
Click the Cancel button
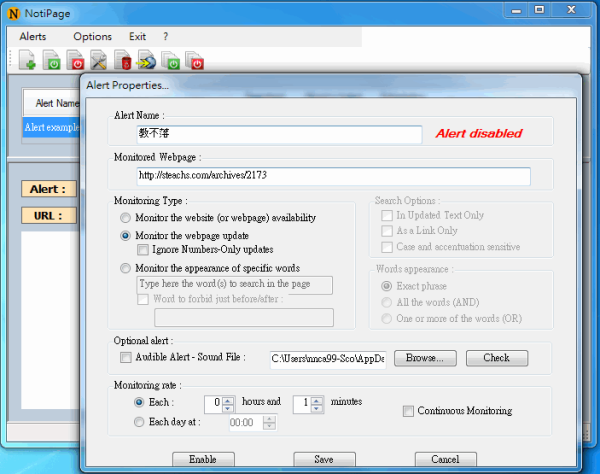[x=445, y=459]
